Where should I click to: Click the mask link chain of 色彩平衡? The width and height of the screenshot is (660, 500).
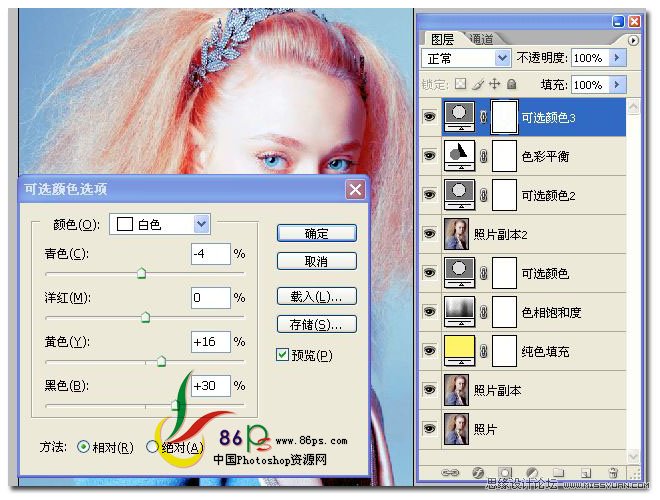483,156
